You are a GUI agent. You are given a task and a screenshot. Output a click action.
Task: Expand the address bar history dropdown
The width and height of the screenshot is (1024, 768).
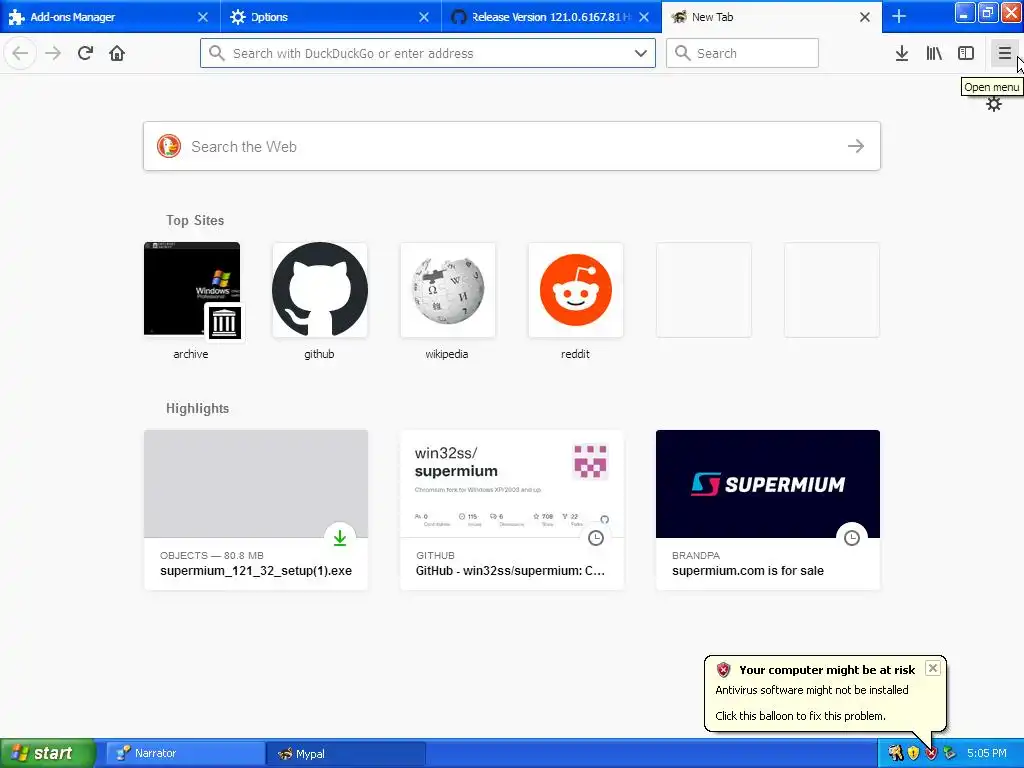click(x=641, y=53)
